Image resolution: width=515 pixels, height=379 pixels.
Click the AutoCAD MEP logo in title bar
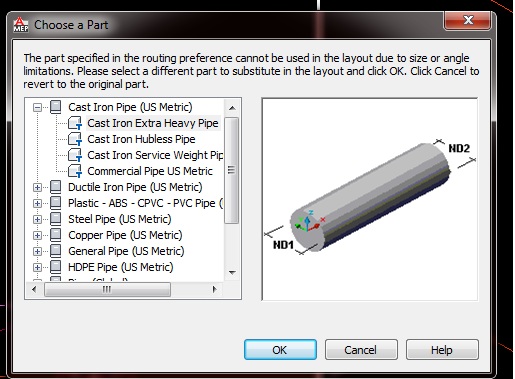click(21, 25)
